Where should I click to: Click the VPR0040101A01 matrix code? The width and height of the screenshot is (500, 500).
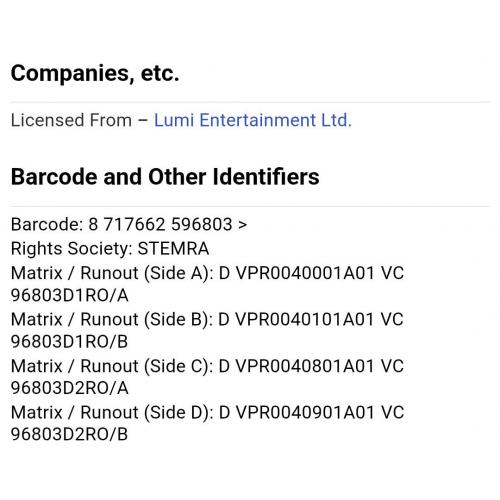point(305,319)
